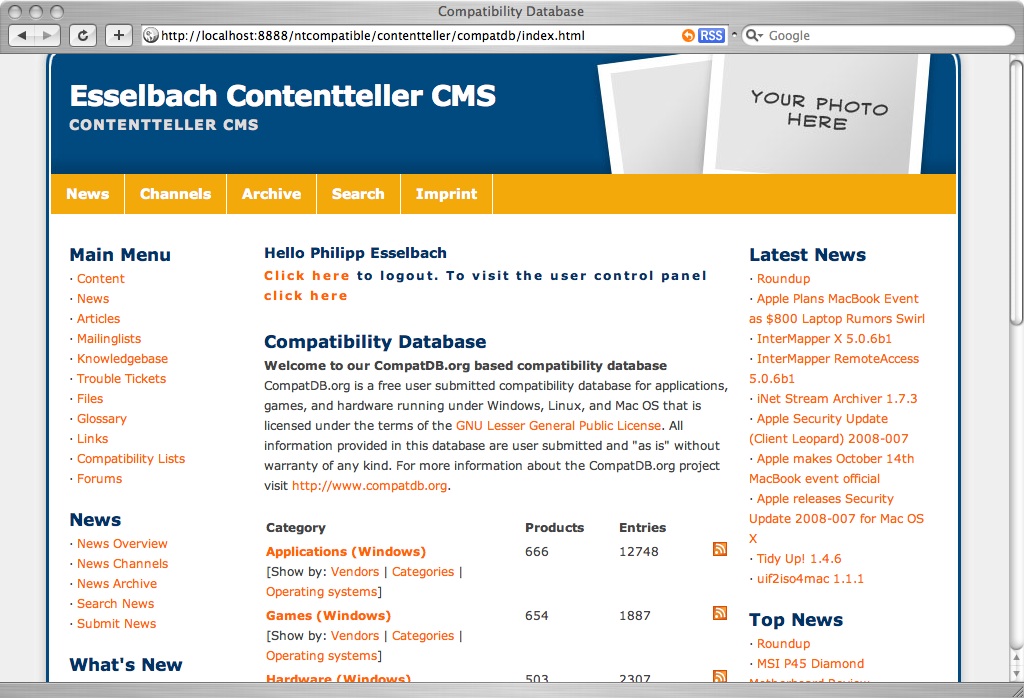Open the News Channels link
Viewport: 1024px width, 698px height.
point(122,563)
